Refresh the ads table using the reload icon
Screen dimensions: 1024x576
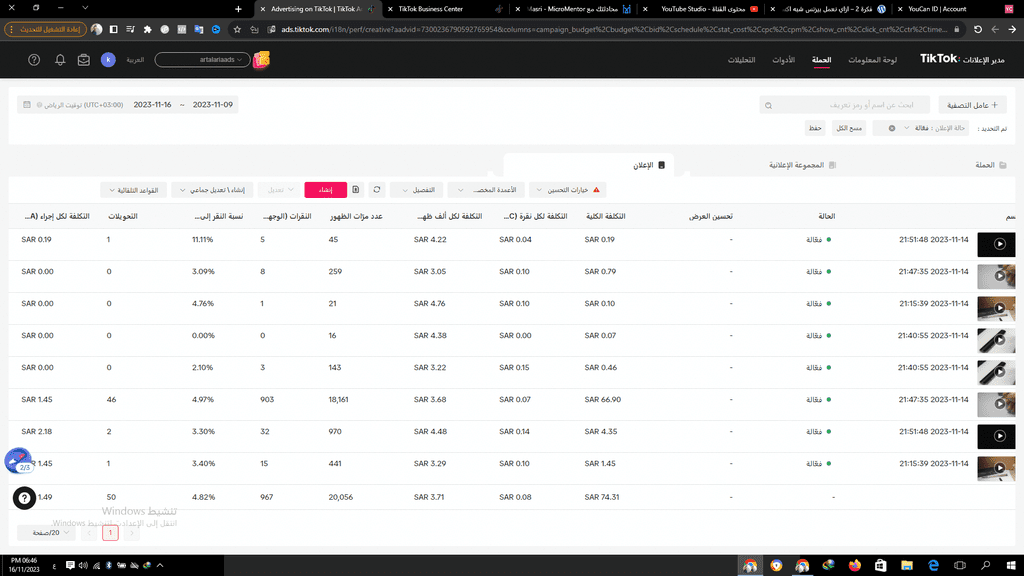click(x=377, y=190)
